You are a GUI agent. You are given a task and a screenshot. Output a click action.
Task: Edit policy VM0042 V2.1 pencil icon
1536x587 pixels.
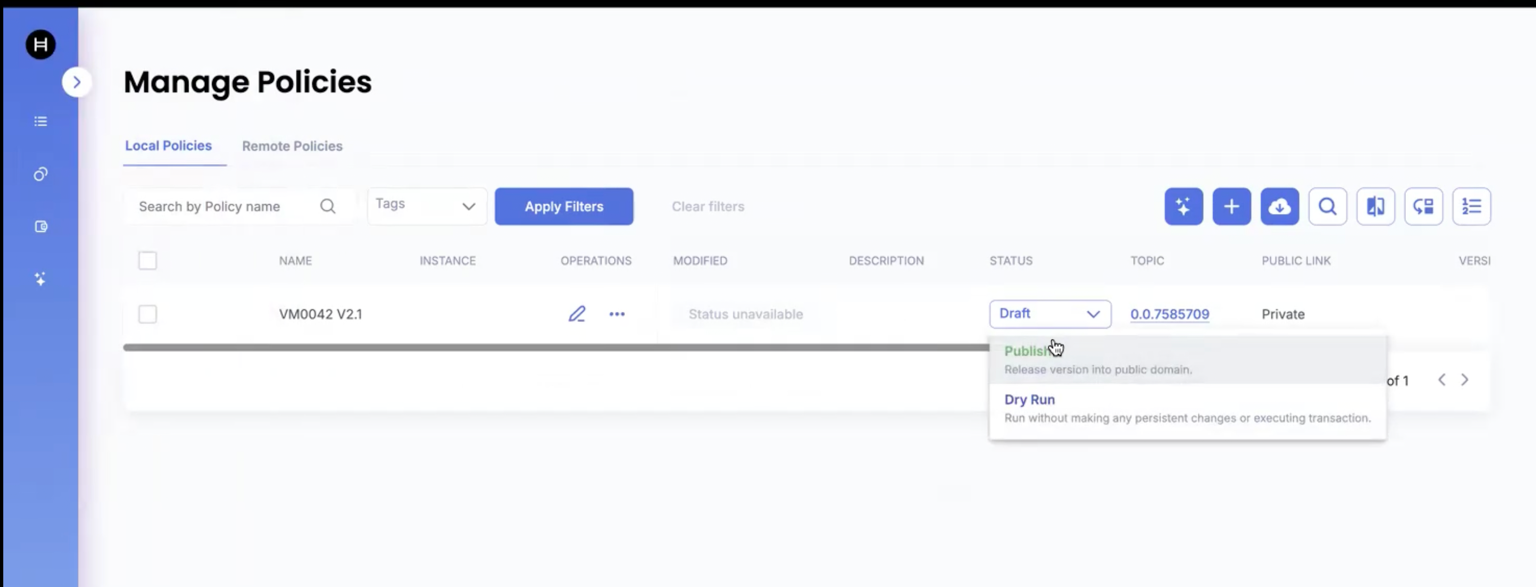click(x=577, y=314)
